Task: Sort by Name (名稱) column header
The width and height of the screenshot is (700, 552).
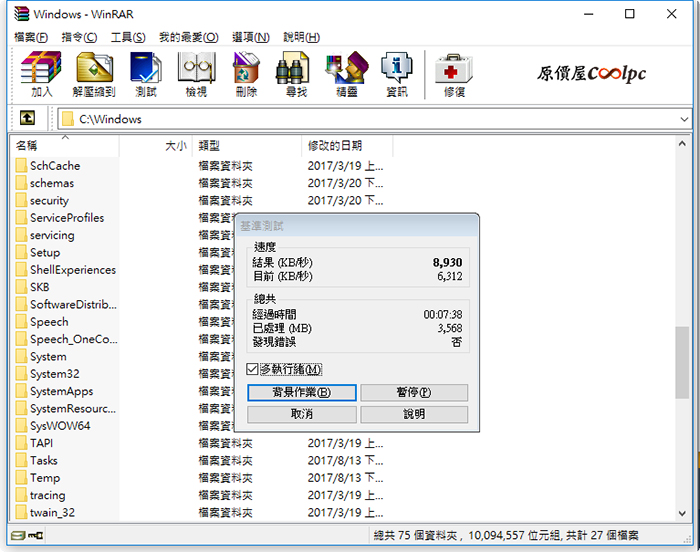Action: click(x=65, y=146)
